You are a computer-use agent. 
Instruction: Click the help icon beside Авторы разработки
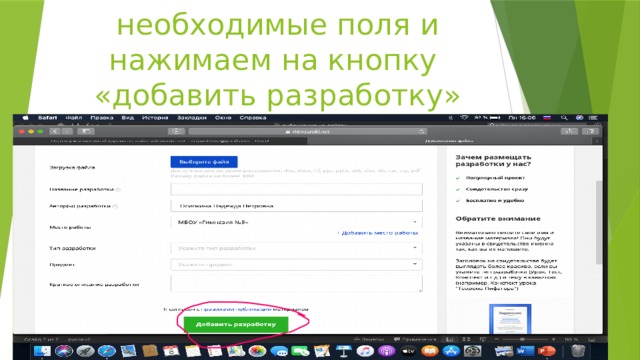pyautogui.click(x=115, y=206)
